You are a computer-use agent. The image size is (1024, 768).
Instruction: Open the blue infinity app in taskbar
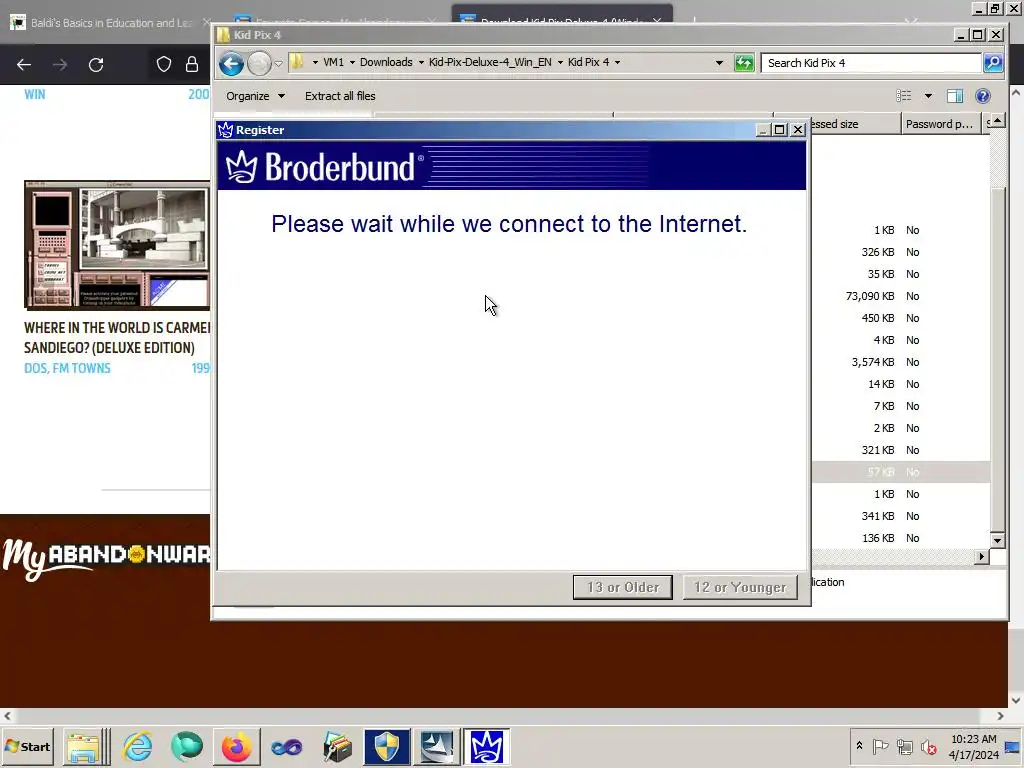click(287, 746)
